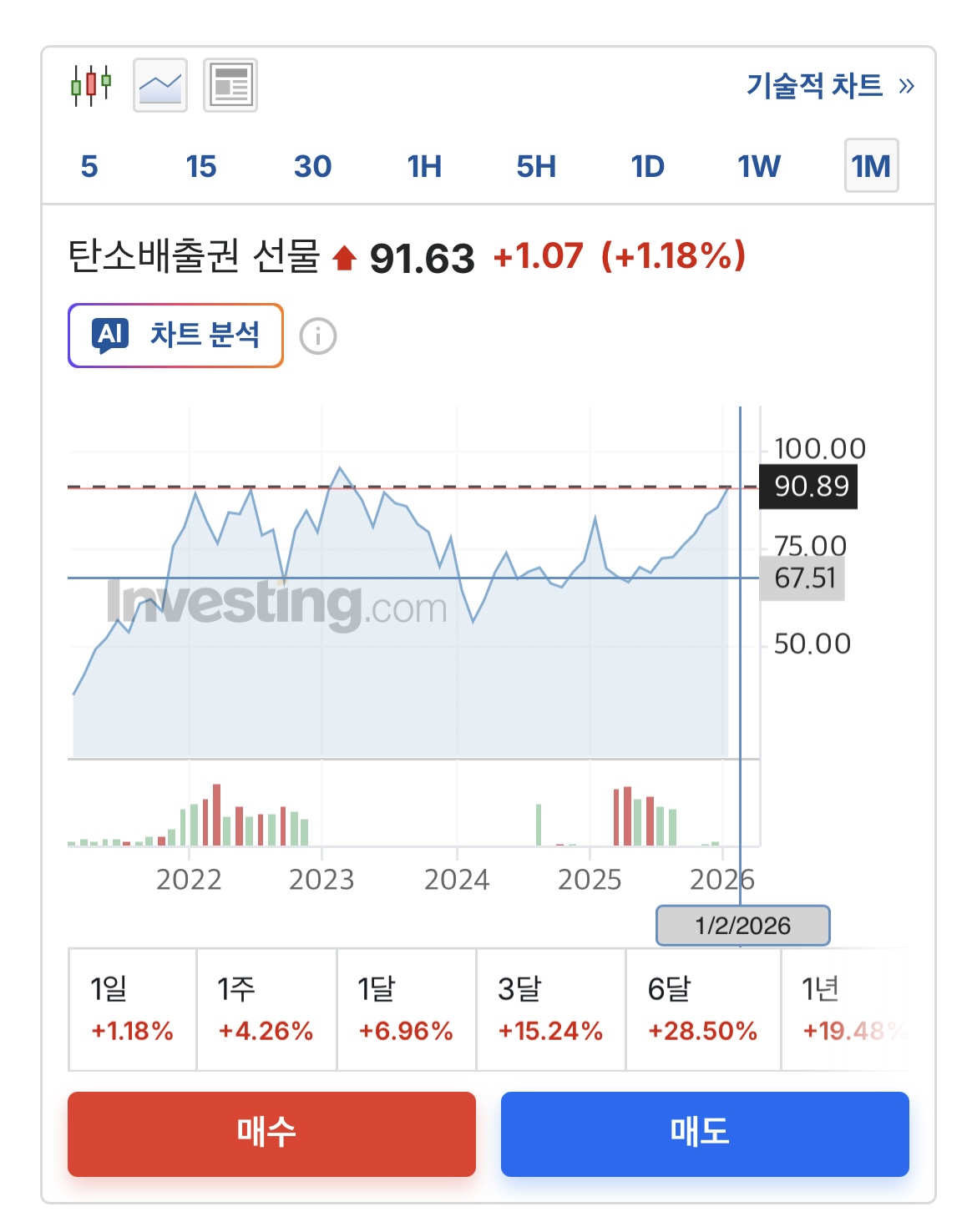Select the 5 minute interval
This screenshot has width=977, height=1232.
(89, 166)
